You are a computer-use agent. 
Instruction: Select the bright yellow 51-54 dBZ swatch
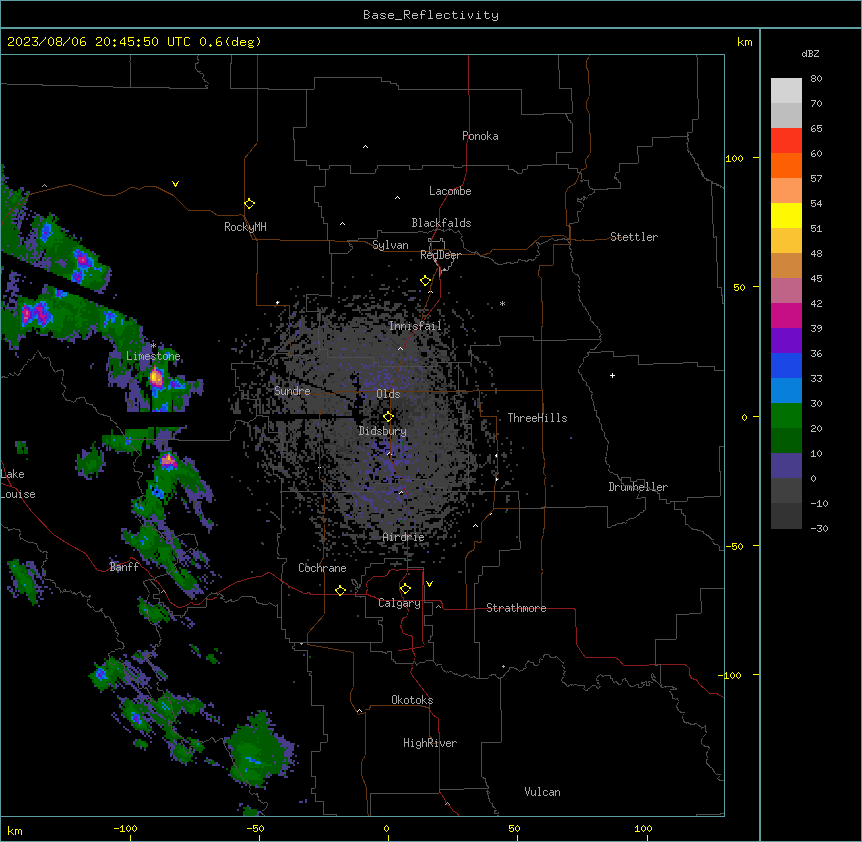[x=786, y=215]
